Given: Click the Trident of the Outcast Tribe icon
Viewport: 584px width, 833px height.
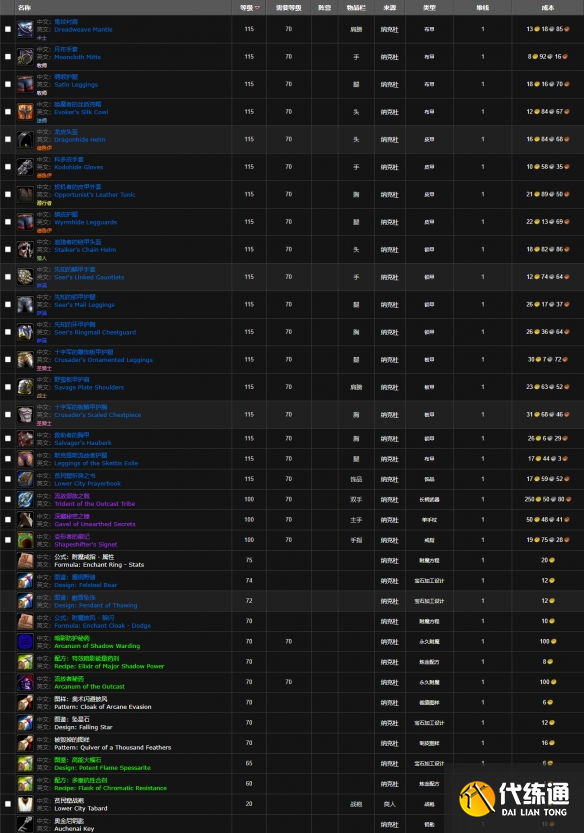Looking at the screenshot, I should pyautogui.click(x=25, y=499).
